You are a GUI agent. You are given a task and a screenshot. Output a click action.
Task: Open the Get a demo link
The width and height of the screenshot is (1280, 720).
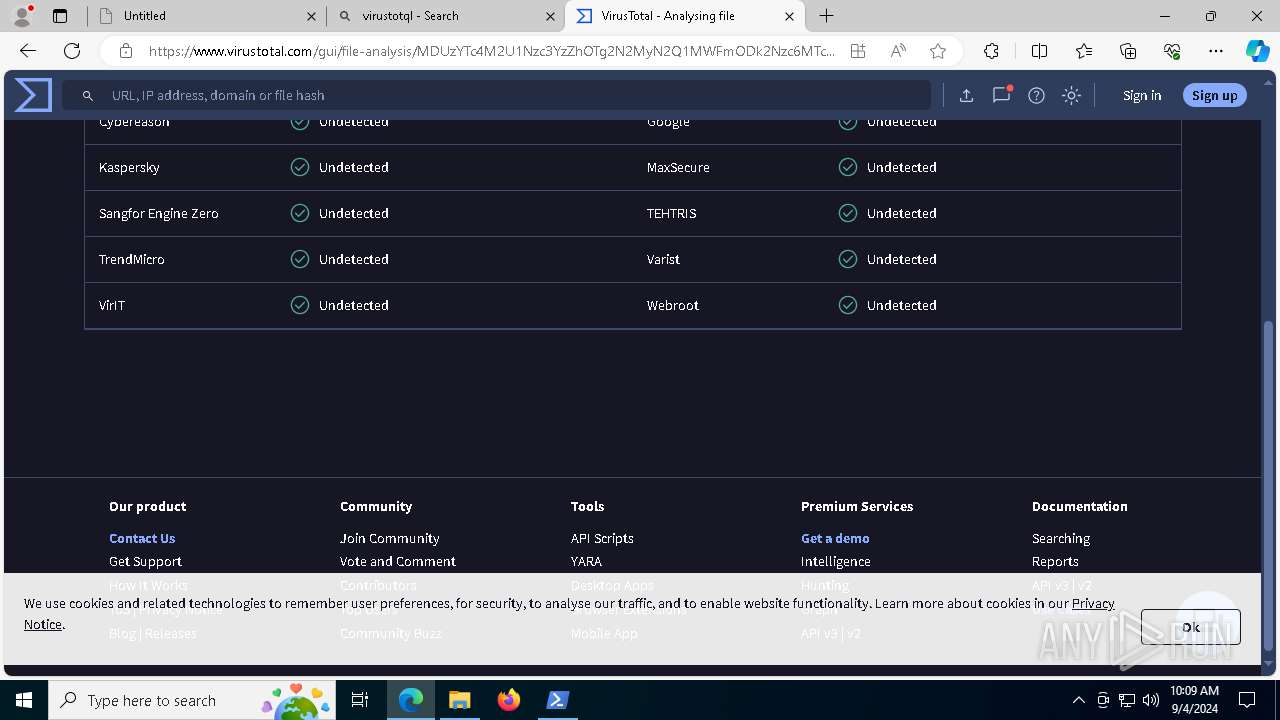pyautogui.click(x=835, y=538)
